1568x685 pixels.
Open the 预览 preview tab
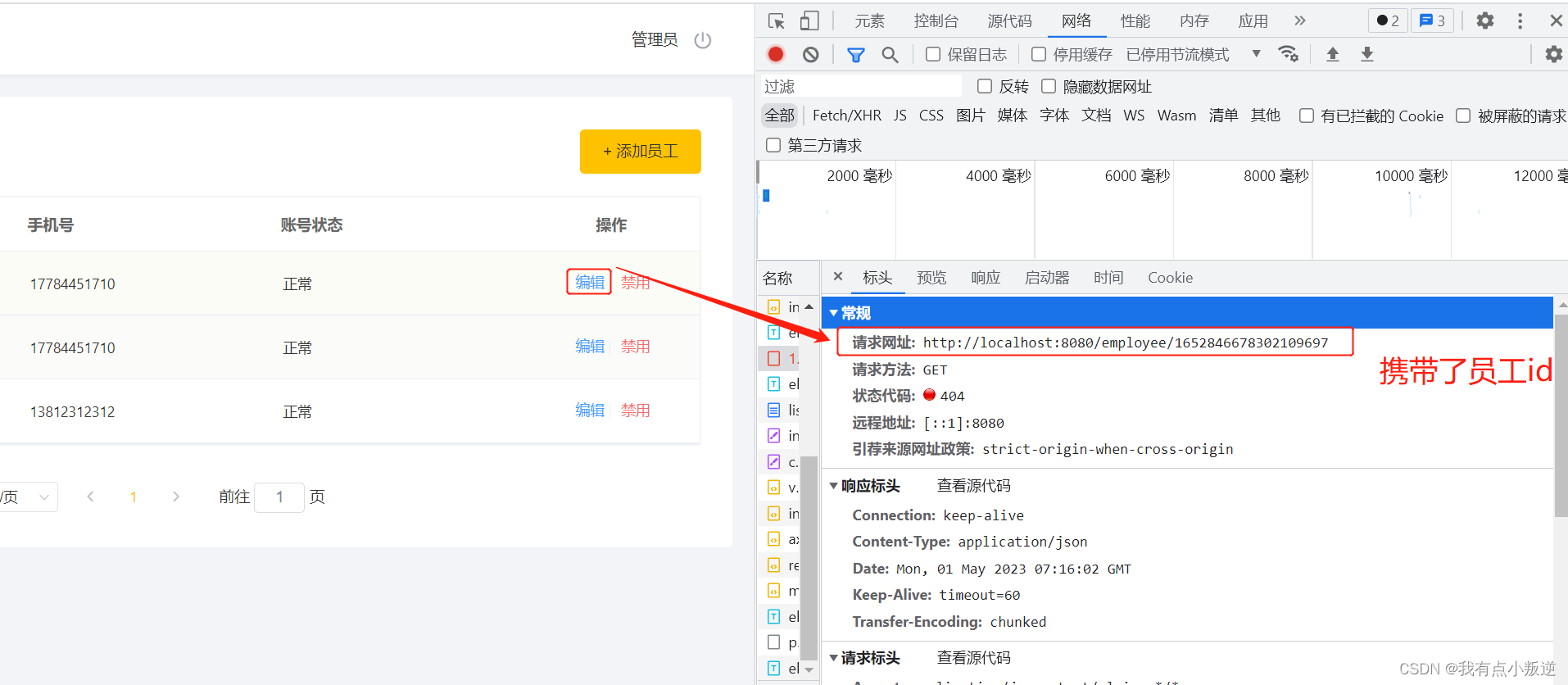click(x=931, y=278)
